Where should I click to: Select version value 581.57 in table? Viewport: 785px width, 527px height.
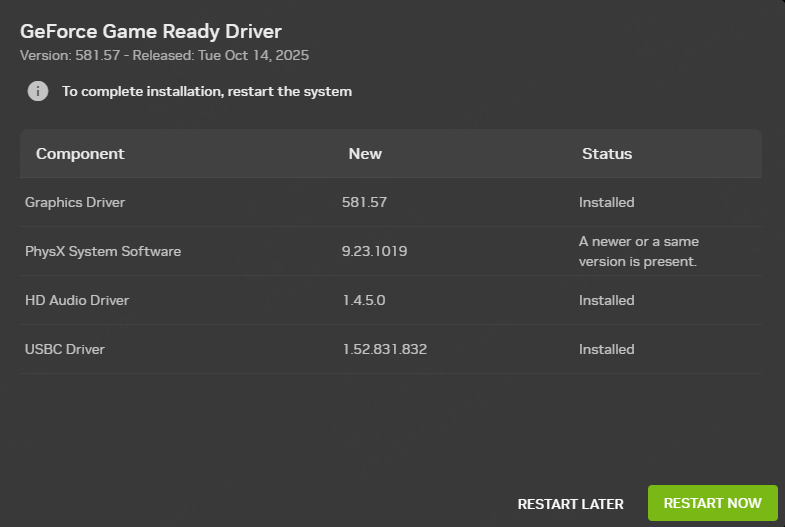click(364, 202)
